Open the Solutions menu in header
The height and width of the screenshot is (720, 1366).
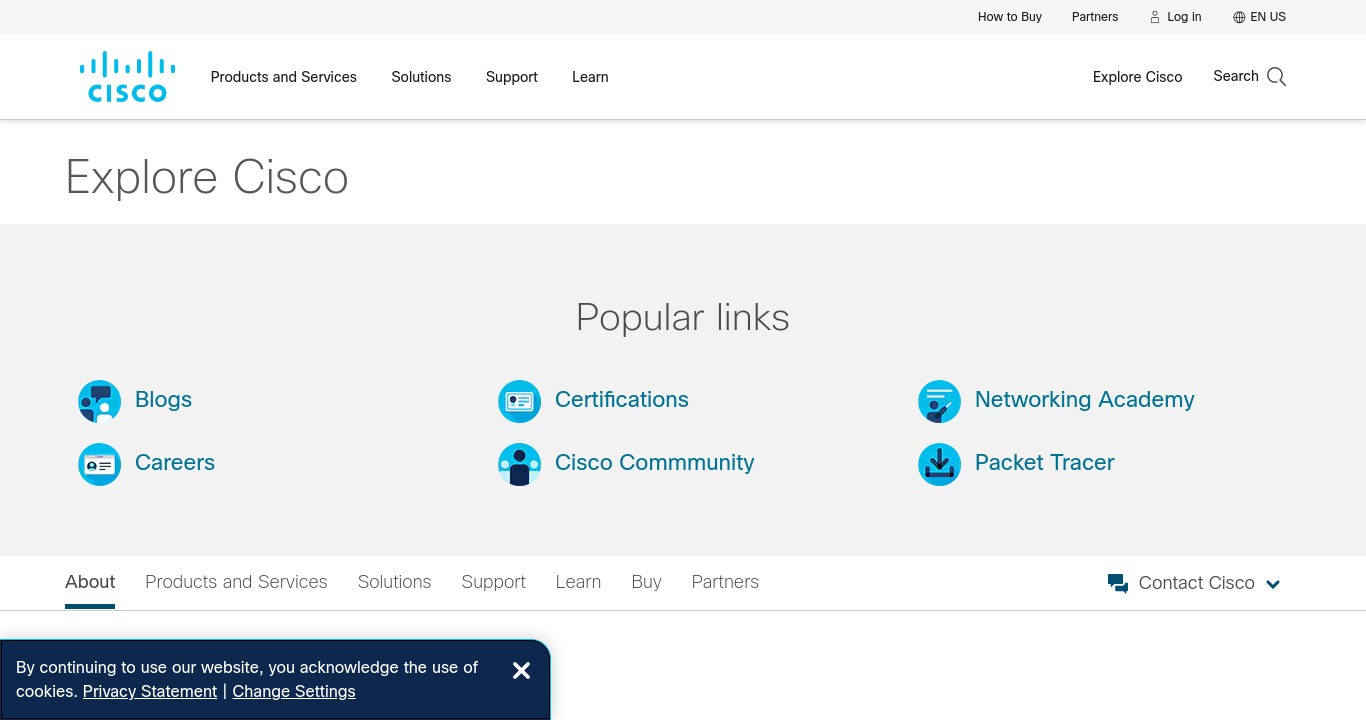421,77
